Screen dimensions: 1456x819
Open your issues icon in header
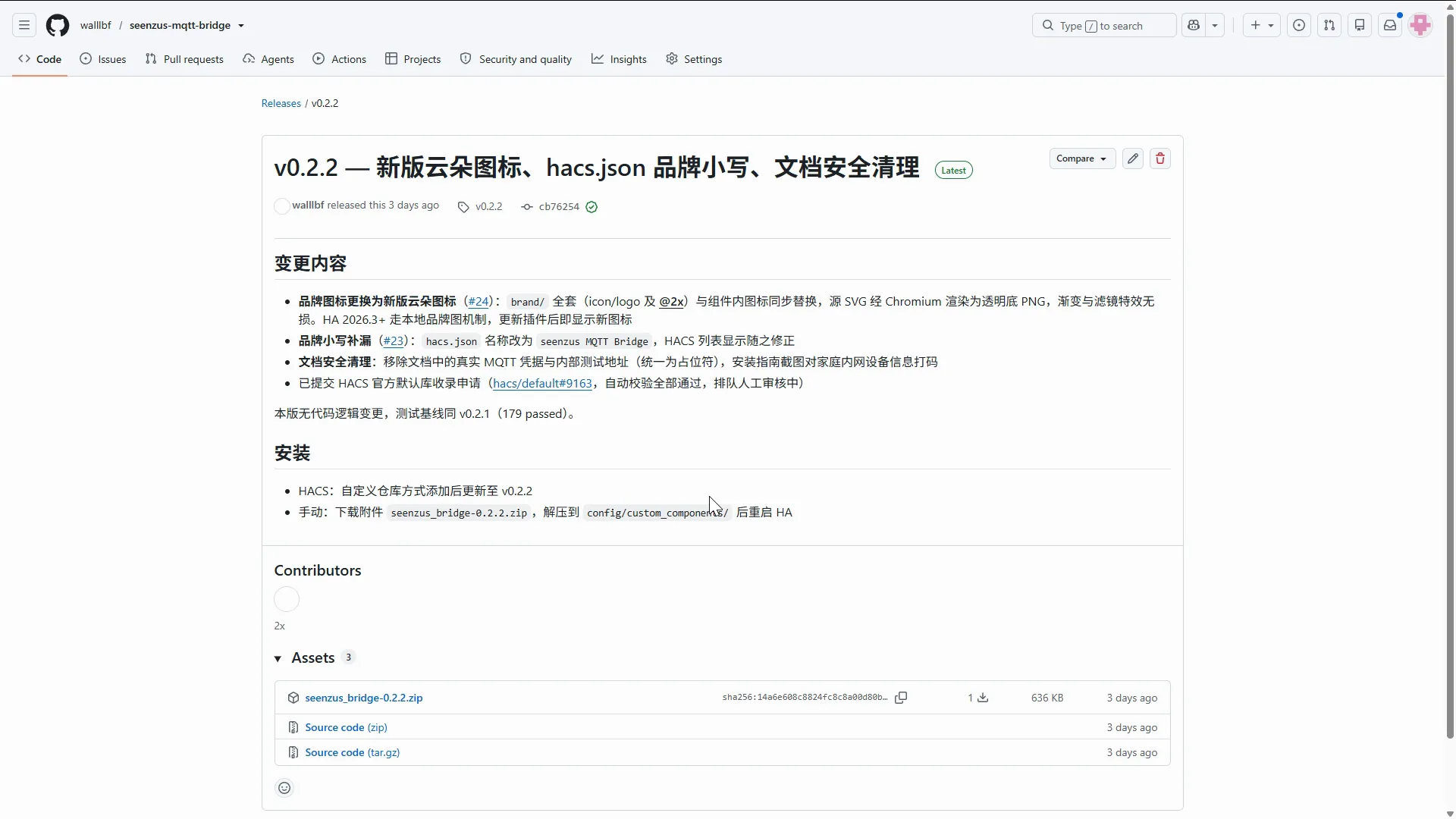(1299, 25)
